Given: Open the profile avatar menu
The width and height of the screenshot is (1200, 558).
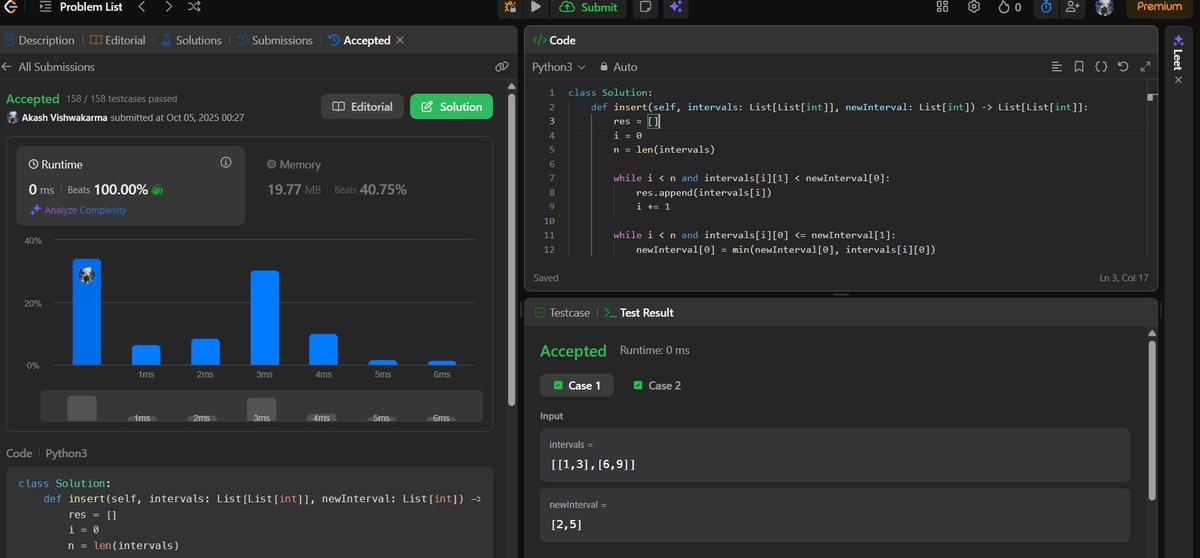Looking at the screenshot, I should click(1104, 8).
